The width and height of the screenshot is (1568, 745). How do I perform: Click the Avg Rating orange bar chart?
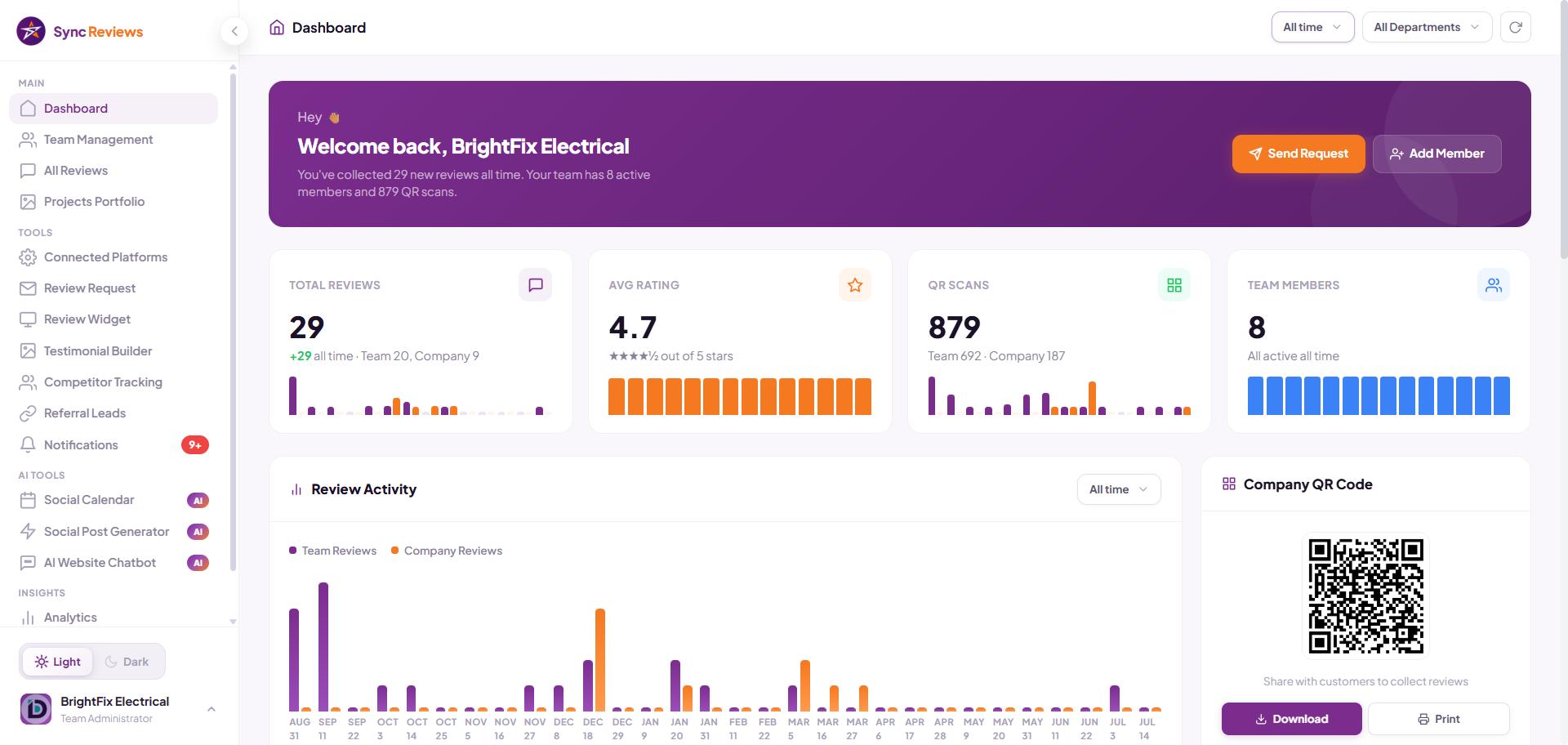click(740, 396)
